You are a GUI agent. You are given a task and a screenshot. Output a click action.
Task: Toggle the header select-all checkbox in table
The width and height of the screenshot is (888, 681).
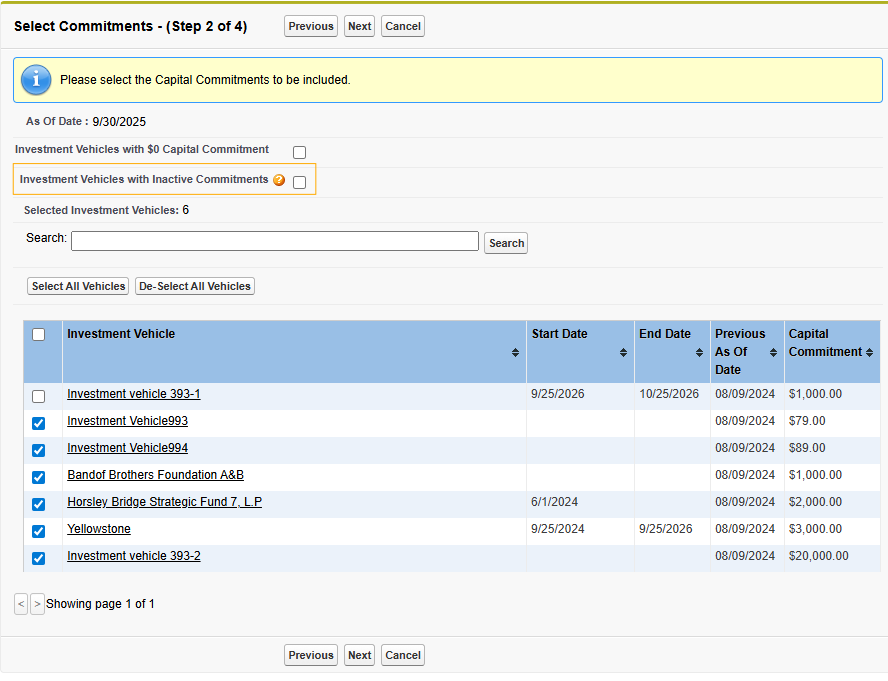click(x=39, y=334)
